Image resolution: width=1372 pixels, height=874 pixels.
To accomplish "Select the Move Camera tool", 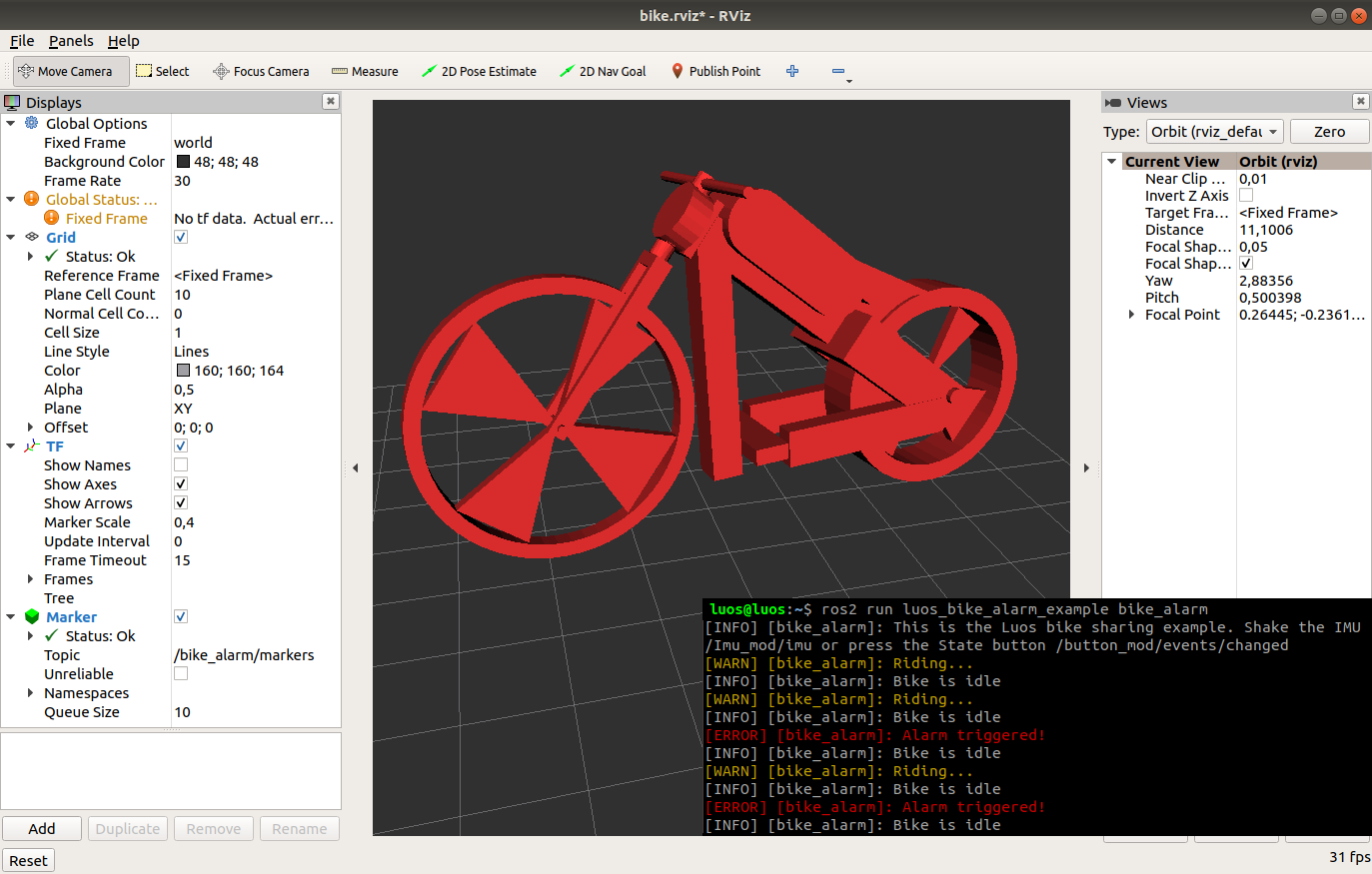I will [x=66, y=71].
